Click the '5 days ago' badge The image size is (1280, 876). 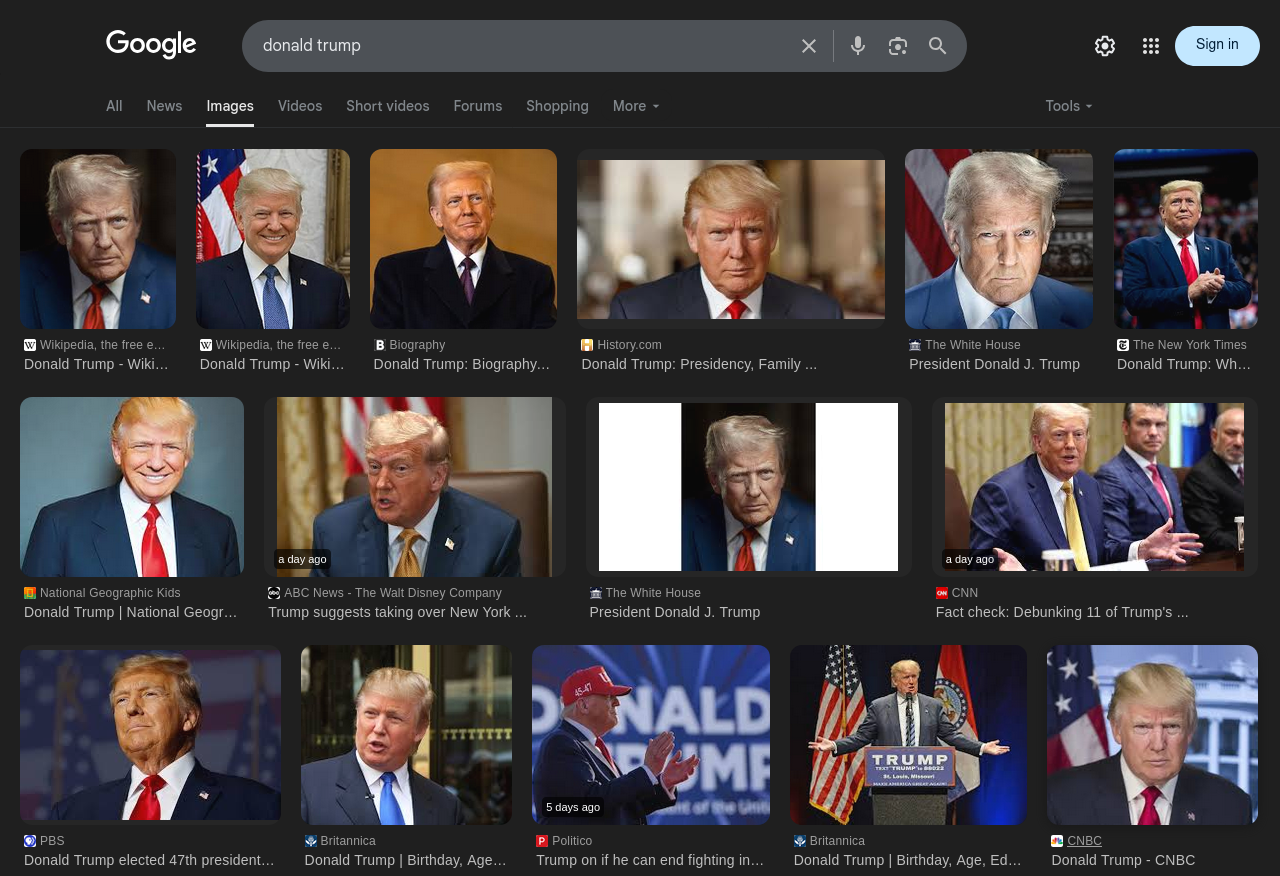[x=573, y=807]
